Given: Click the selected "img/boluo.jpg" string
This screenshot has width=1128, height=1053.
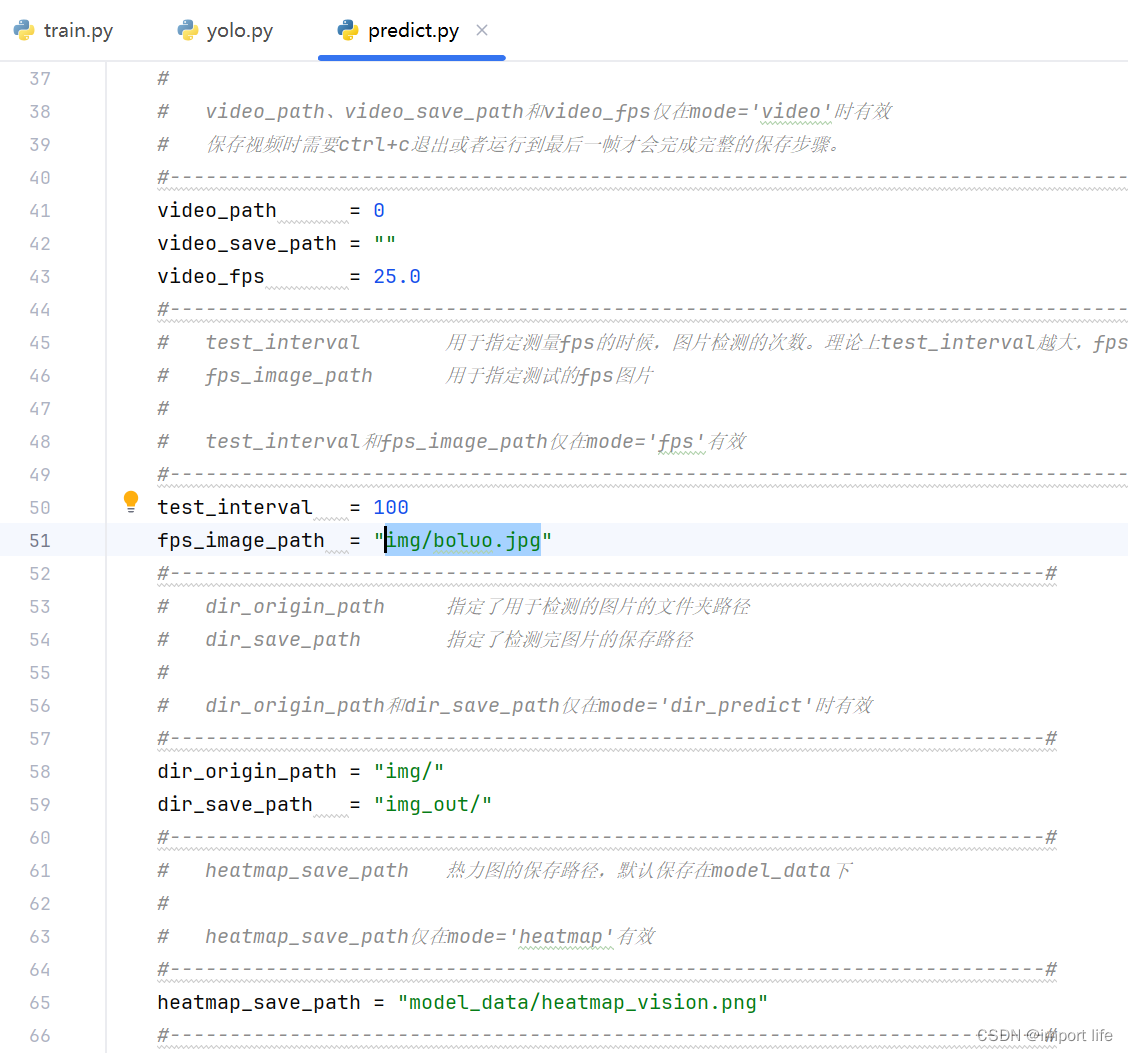Looking at the screenshot, I should (x=463, y=541).
